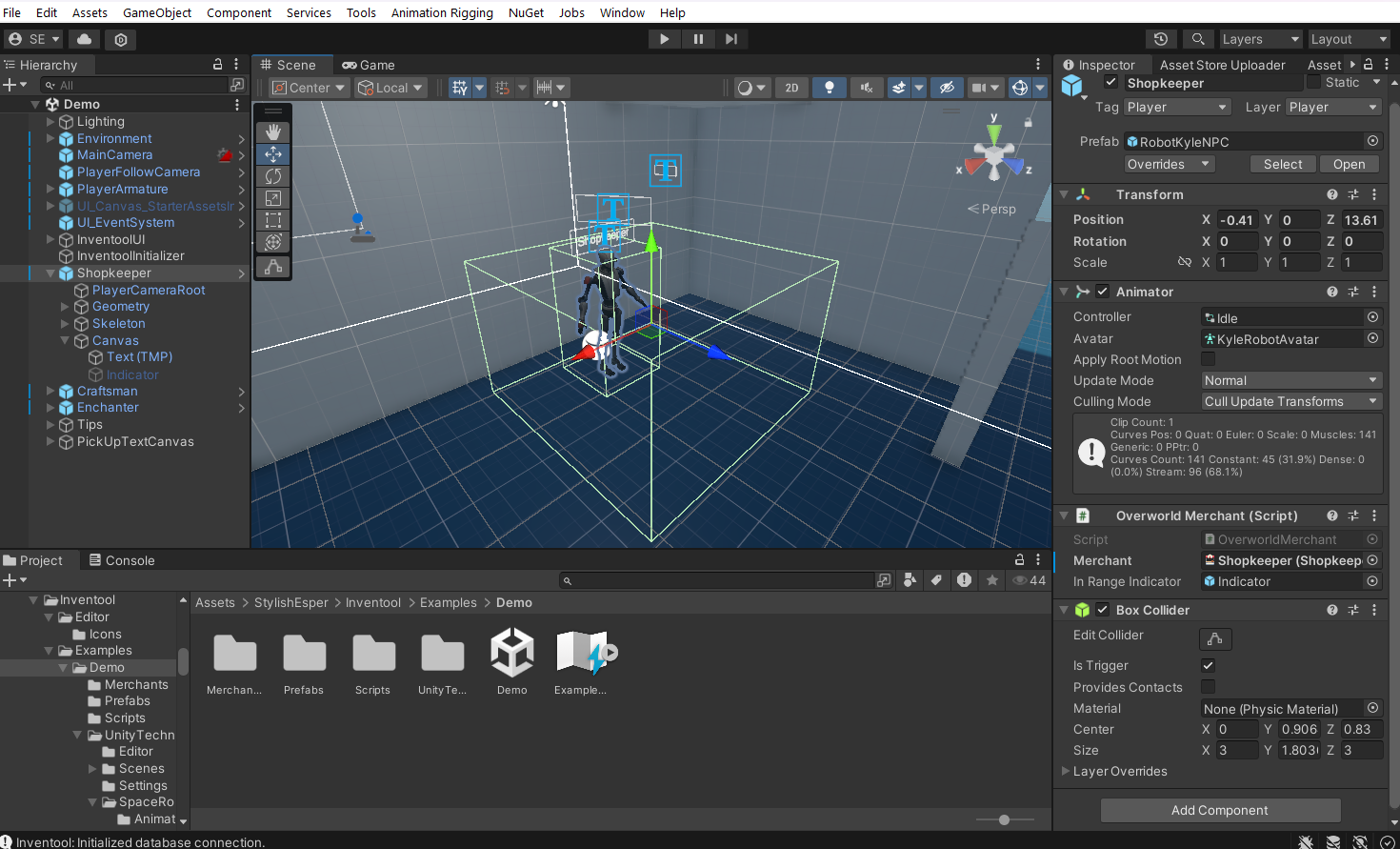The height and width of the screenshot is (849, 1400).
Task: Open the Undo History icon
Action: 1160,39
